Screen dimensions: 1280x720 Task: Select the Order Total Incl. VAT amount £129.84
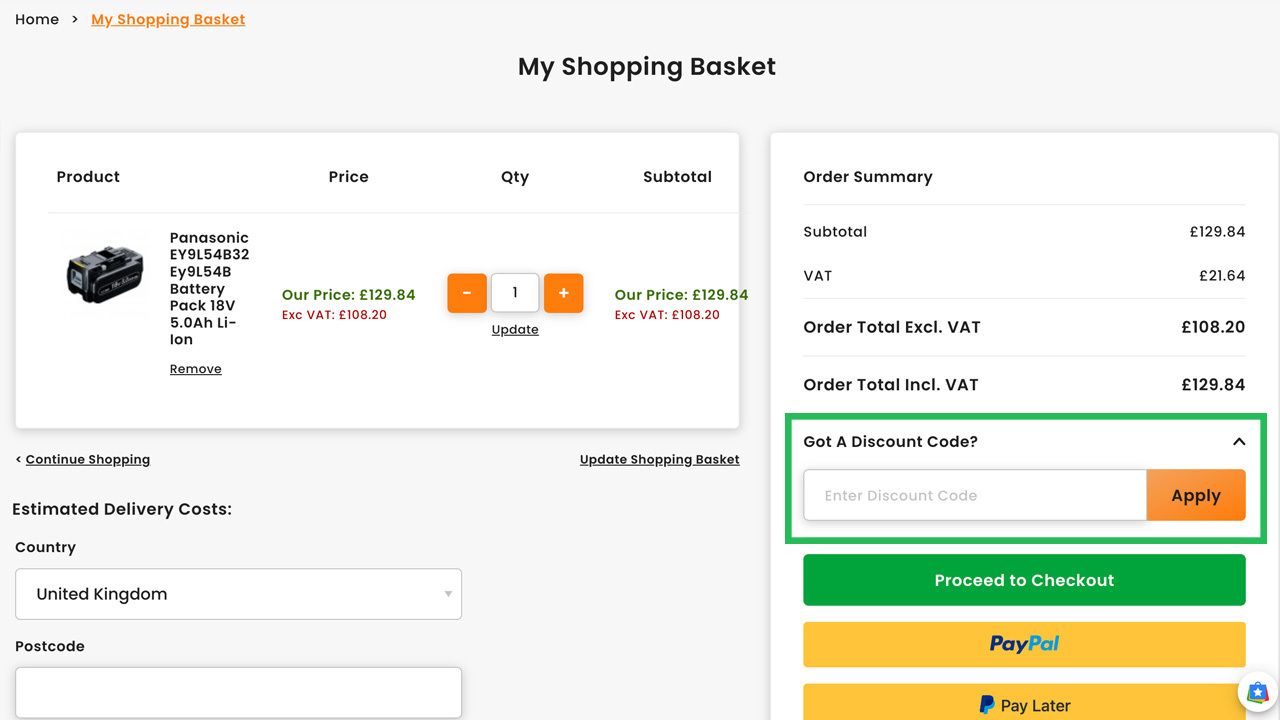[x=1213, y=385]
